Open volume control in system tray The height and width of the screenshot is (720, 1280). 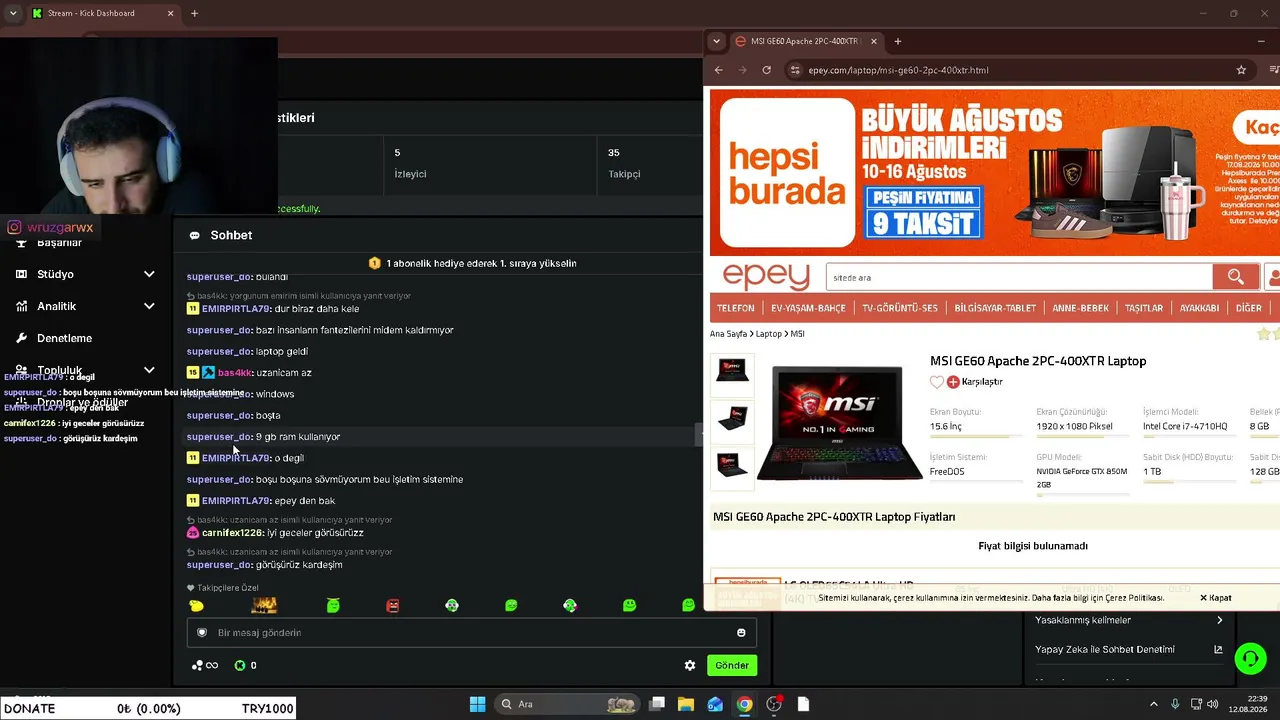click(1213, 704)
